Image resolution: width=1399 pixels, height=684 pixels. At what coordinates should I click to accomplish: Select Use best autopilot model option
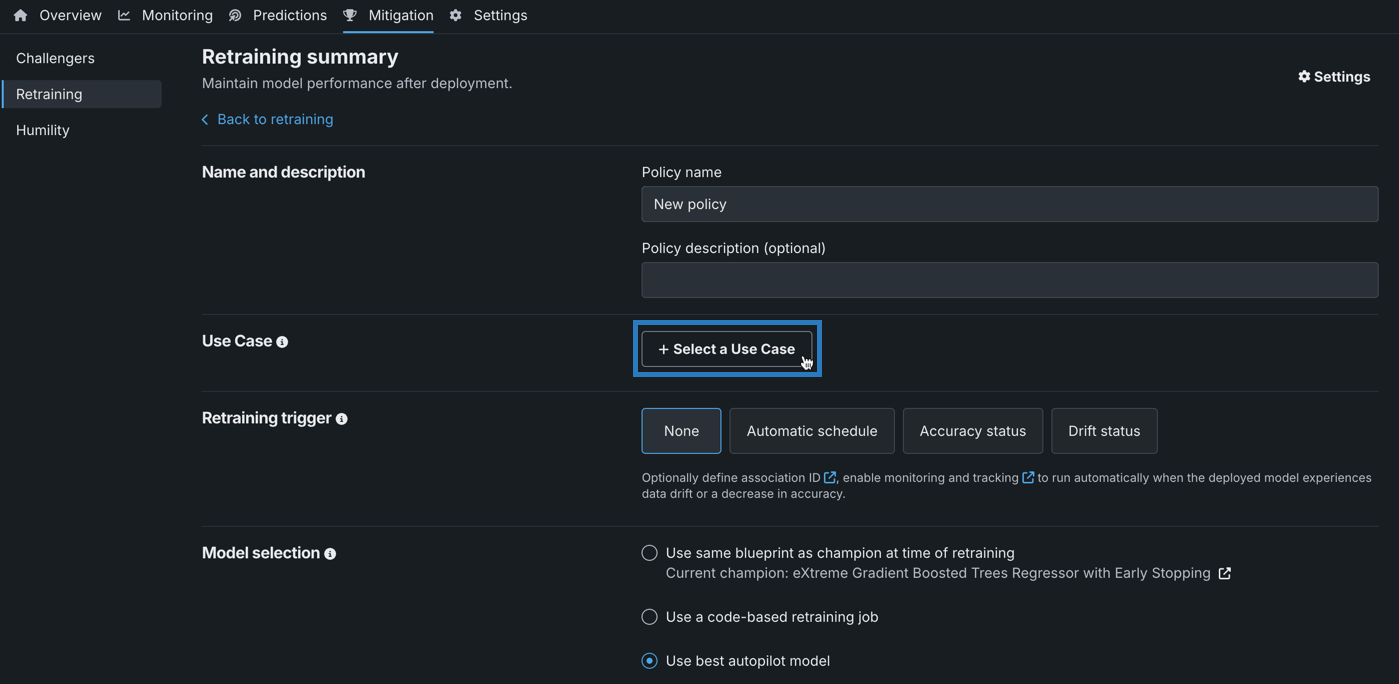pyautogui.click(x=650, y=661)
